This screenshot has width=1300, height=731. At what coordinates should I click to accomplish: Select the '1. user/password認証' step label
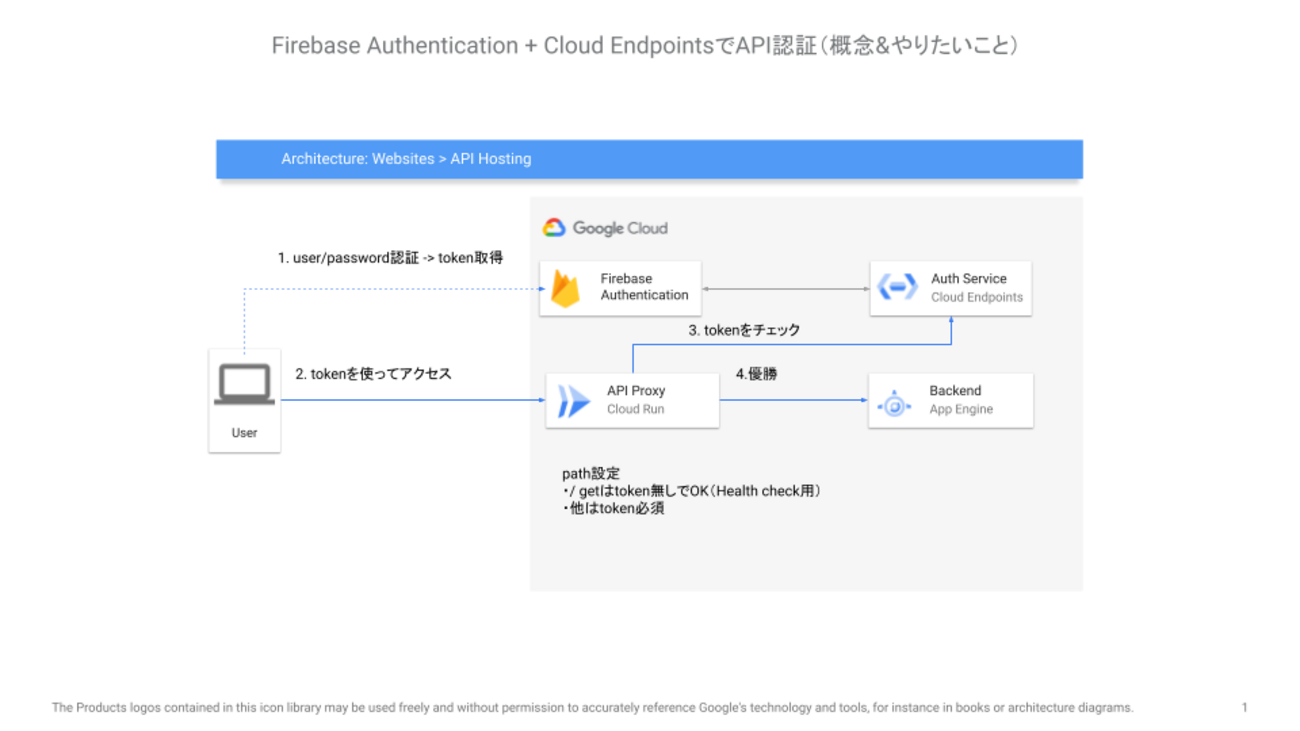click(348, 258)
